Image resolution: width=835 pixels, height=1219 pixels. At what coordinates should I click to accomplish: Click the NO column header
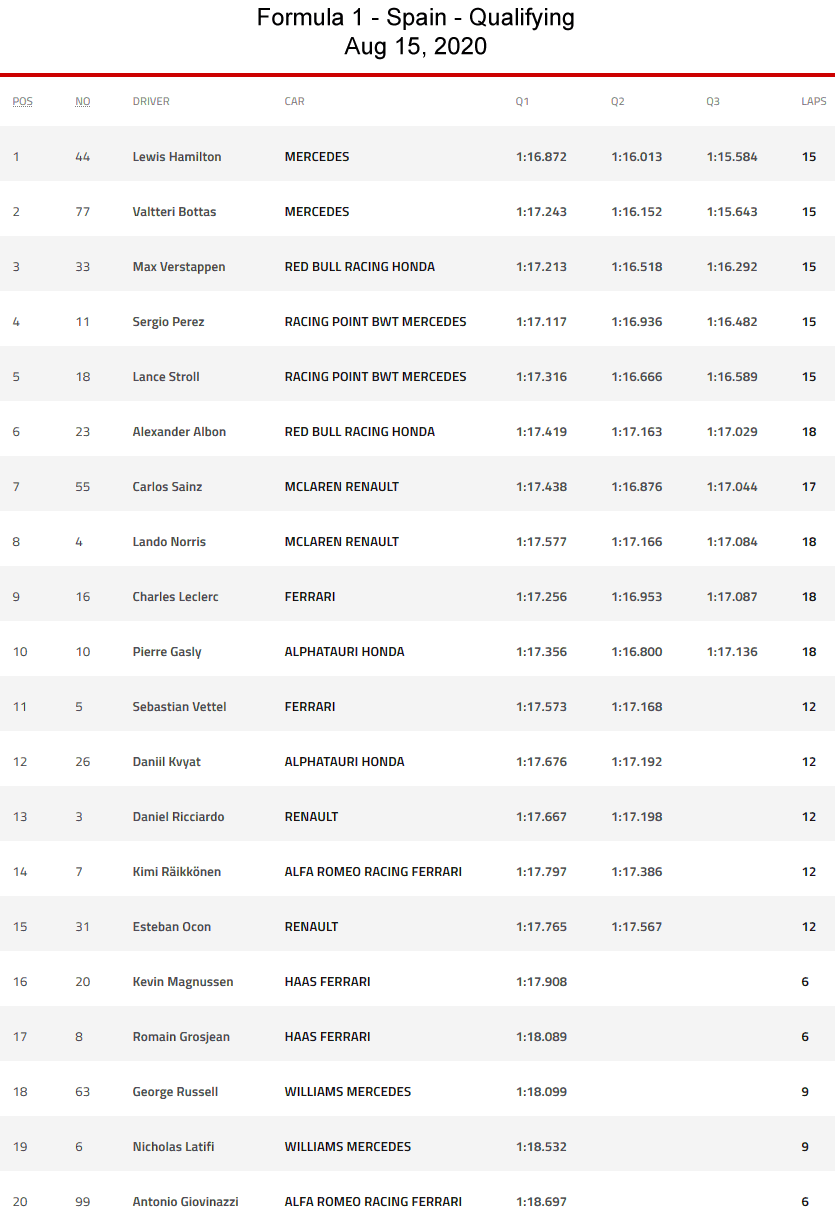pyautogui.click(x=83, y=101)
